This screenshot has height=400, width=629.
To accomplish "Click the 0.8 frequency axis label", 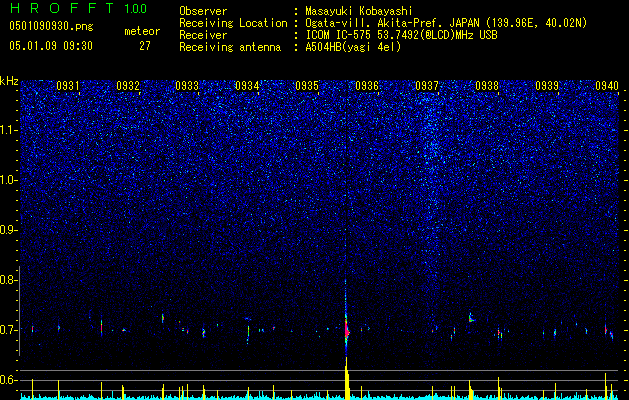I will click(8, 280).
